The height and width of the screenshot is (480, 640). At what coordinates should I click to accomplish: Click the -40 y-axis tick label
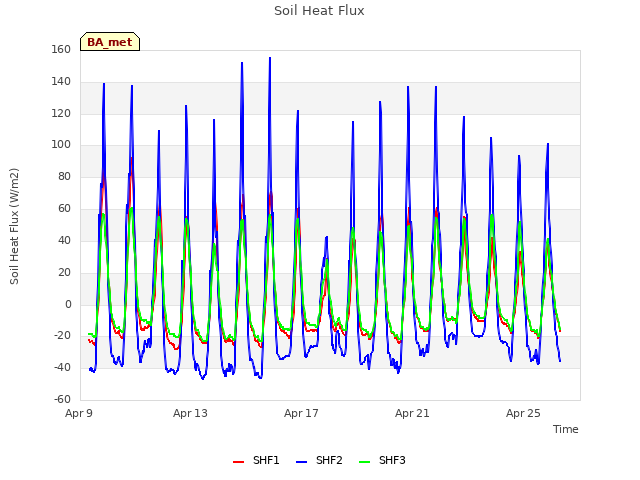click(62, 368)
